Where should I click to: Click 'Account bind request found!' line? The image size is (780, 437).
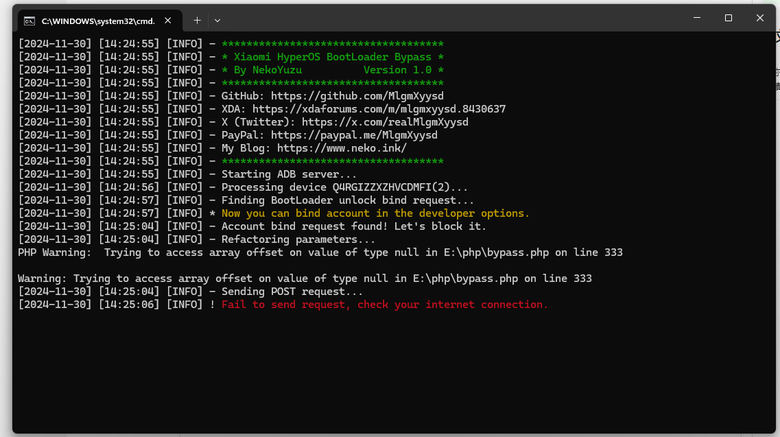click(x=354, y=226)
